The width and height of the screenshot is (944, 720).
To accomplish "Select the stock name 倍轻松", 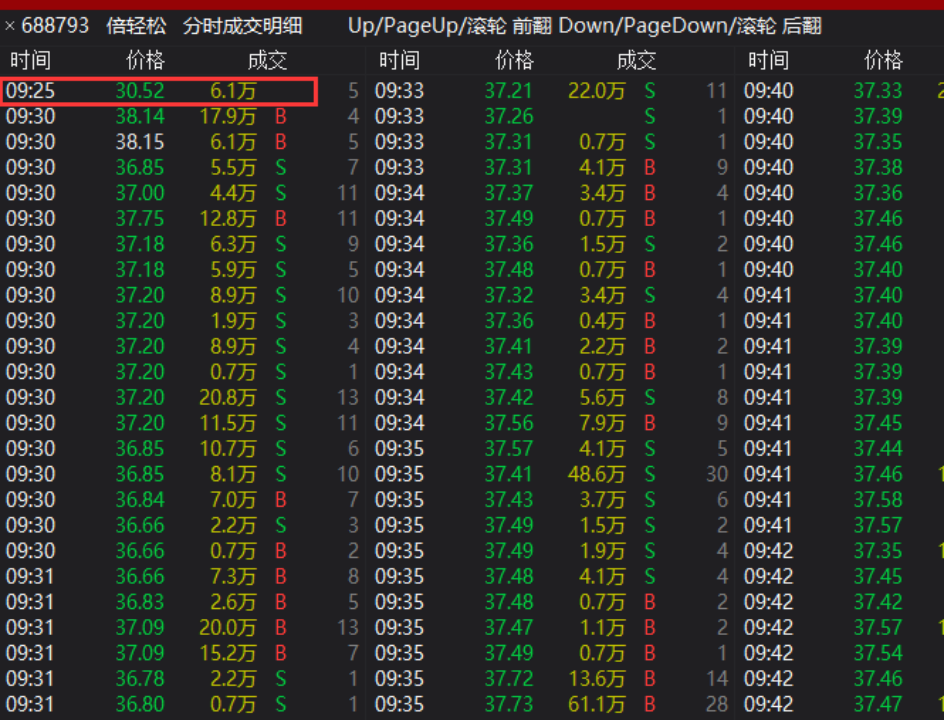I will point(136,26).
